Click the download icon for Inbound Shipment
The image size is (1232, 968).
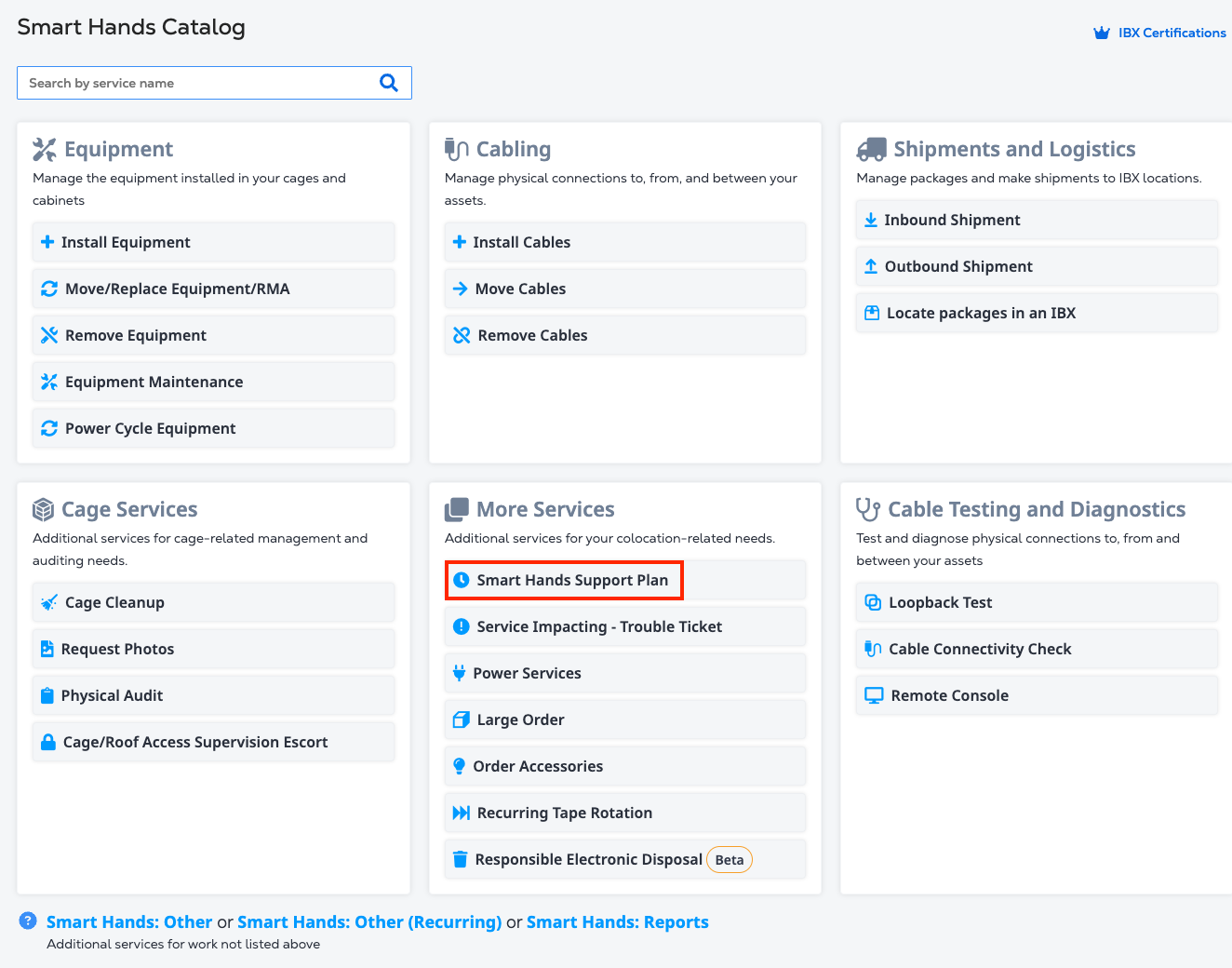[871, 220]
